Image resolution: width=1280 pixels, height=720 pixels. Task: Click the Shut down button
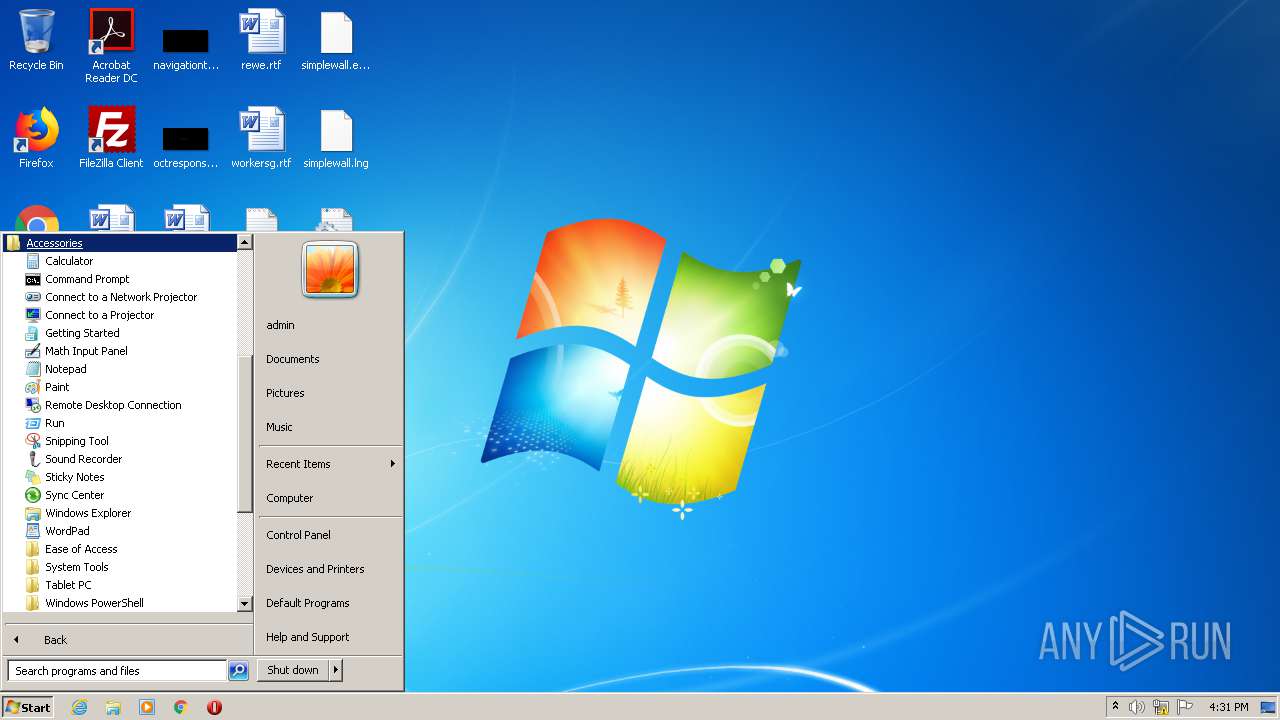click(x=293, y=670)
